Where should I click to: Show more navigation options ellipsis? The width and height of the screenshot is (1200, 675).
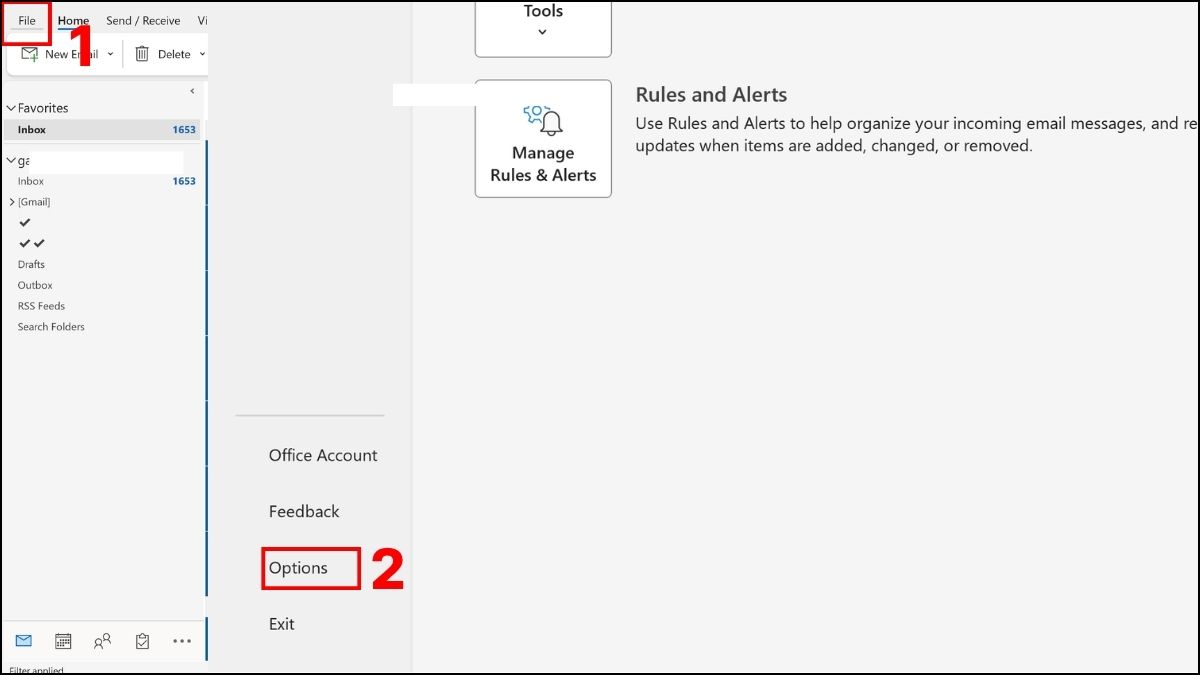pos(181,641)
